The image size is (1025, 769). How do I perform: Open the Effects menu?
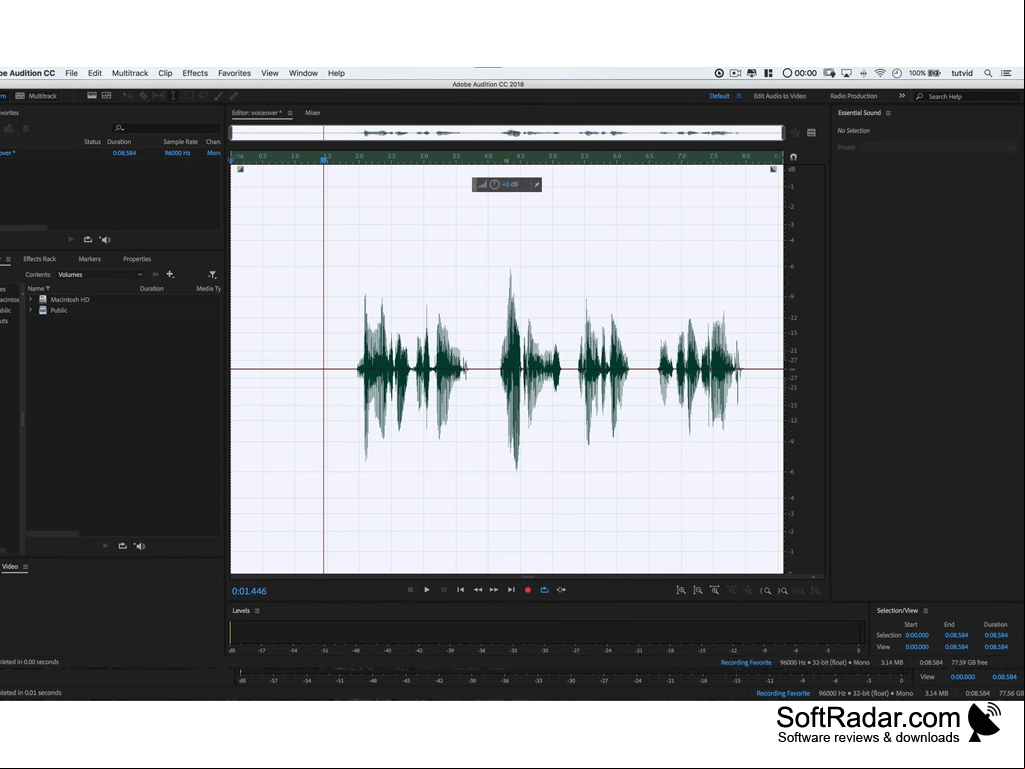tap(195, 73)
